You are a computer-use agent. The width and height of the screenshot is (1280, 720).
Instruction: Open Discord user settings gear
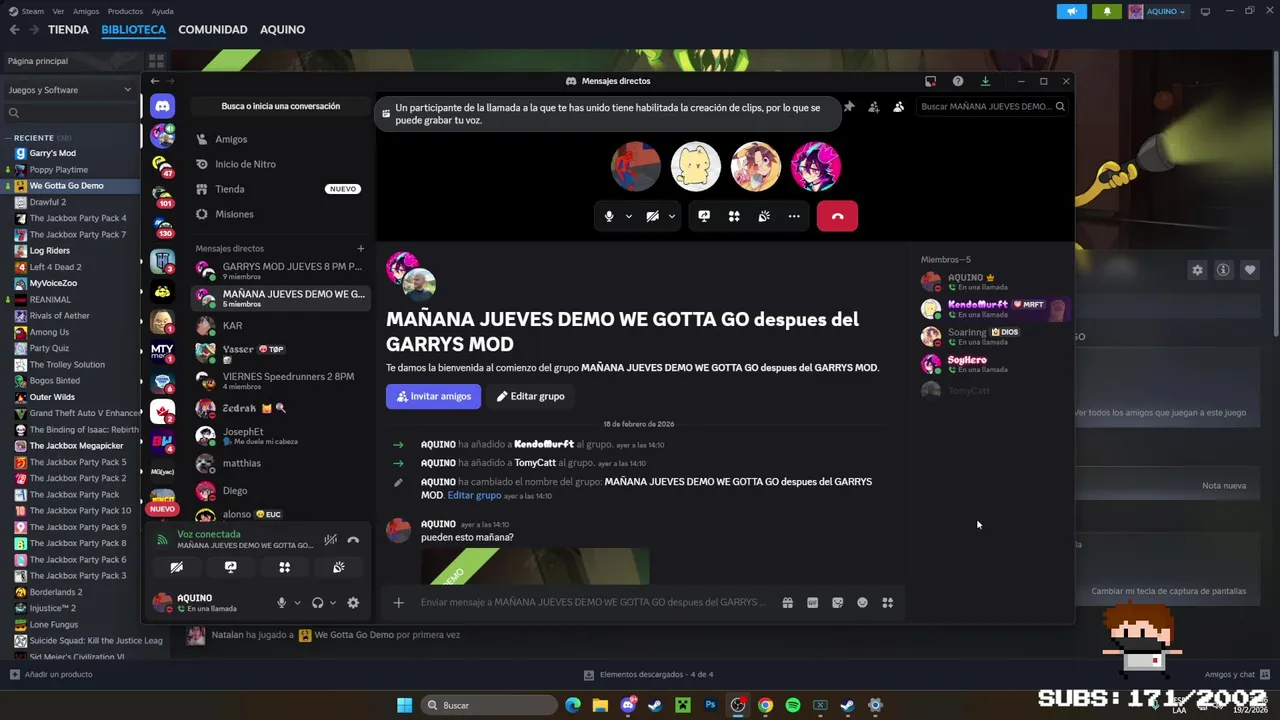353,603
